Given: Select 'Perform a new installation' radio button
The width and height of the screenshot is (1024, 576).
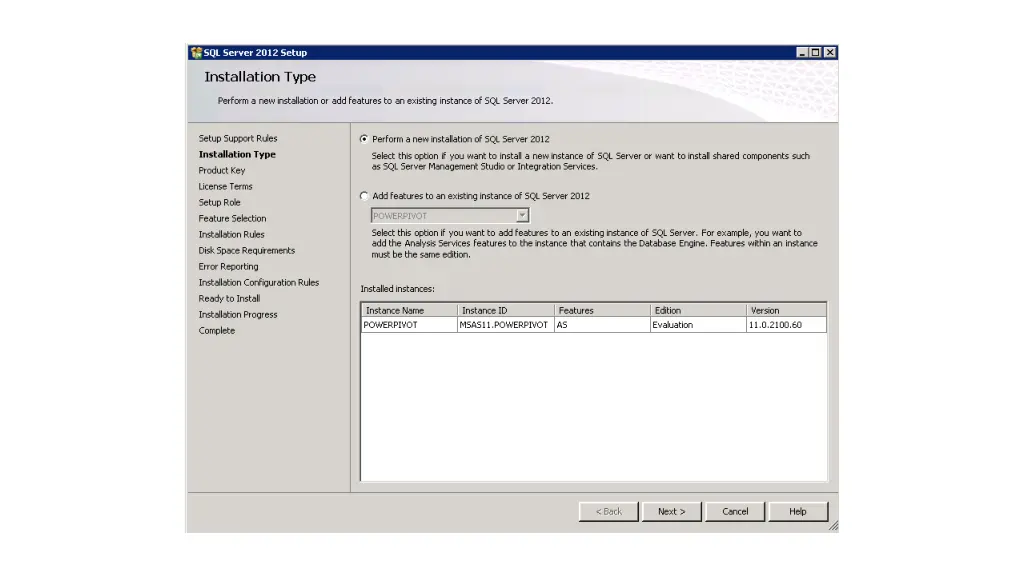Looking at the screenshot, I should tap(364, 140).
